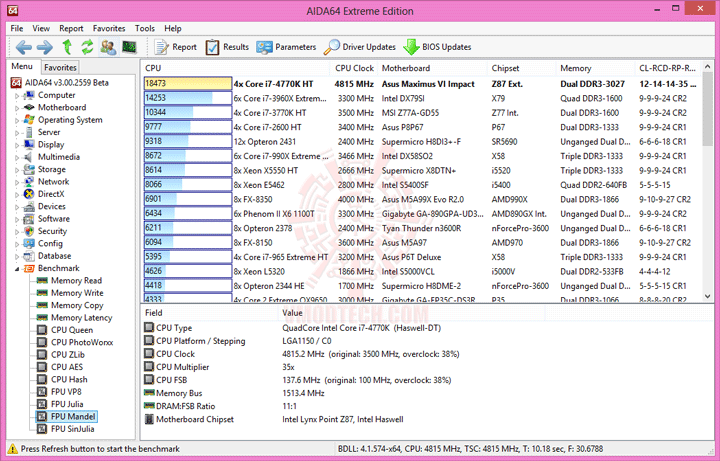Click the green monitor diagnostics toolbar icon
The width and height of the screenshot is (720, 461).
[129, 47]
